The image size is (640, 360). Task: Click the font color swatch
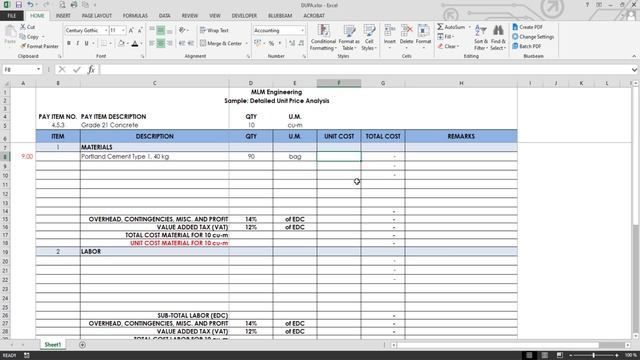[135, 43]
